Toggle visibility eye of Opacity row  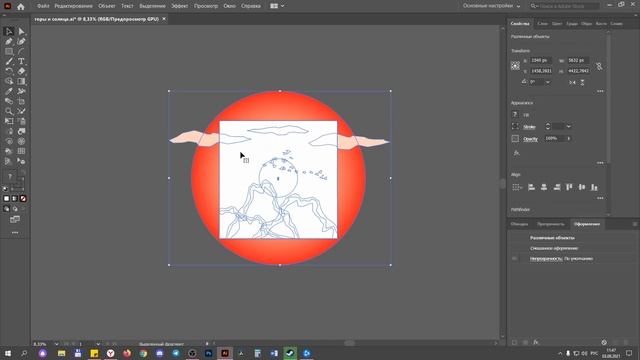pos(514,259)
